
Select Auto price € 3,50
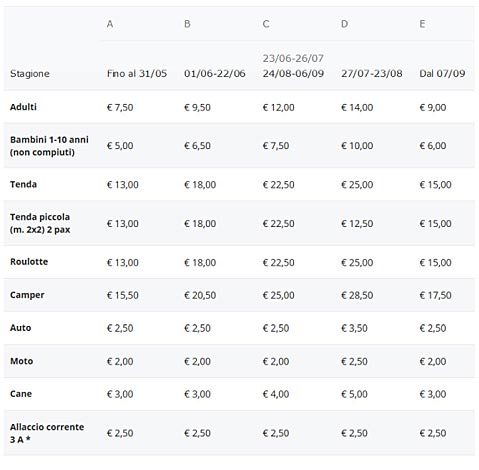click(354, 328)
